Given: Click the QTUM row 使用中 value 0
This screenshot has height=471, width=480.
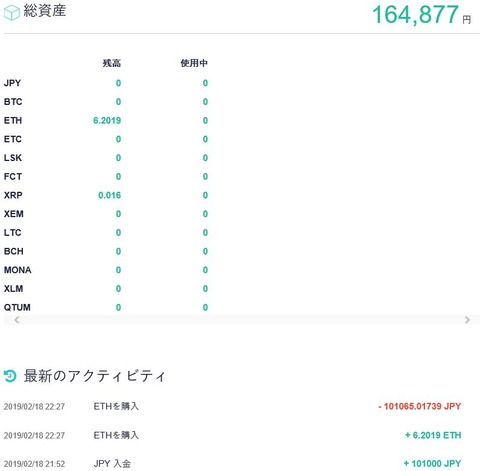Looking at the screenshot, I should [205, 307].
